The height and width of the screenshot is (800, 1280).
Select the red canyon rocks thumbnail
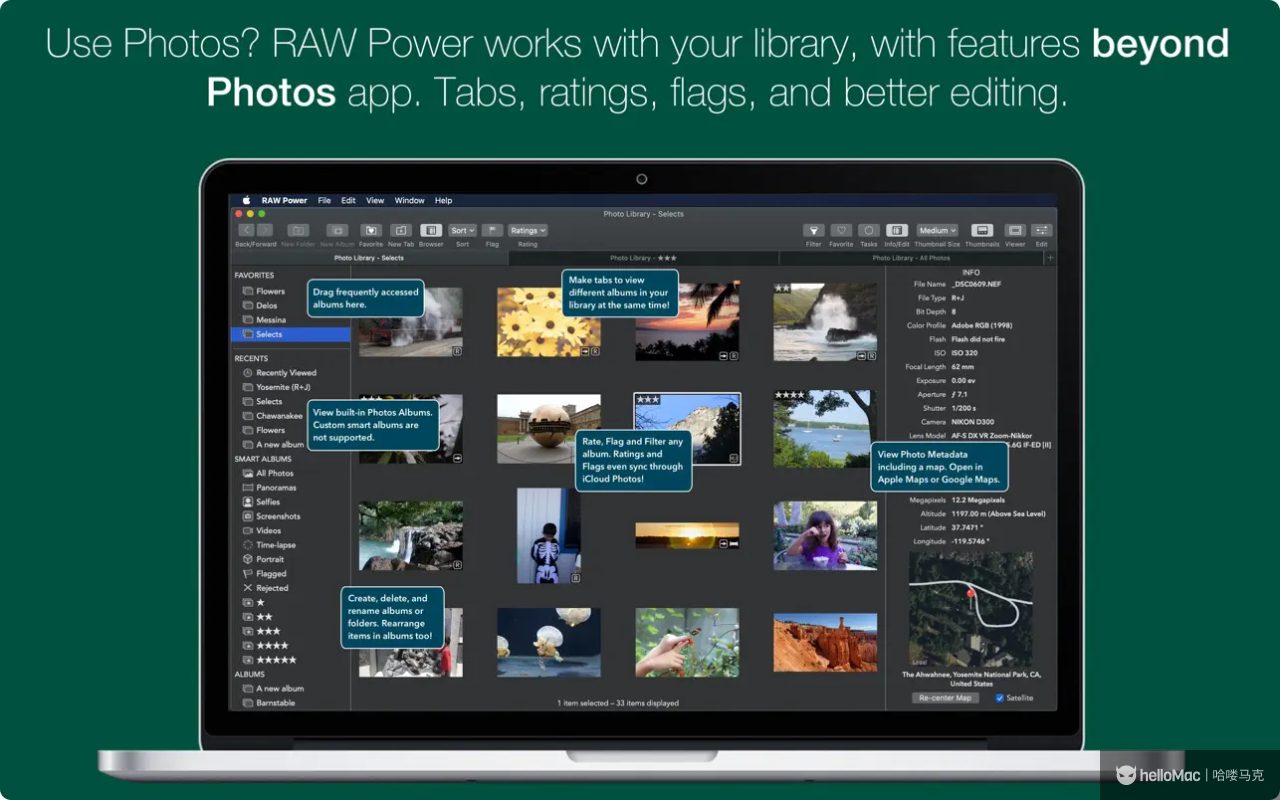[x=825, y=642]
